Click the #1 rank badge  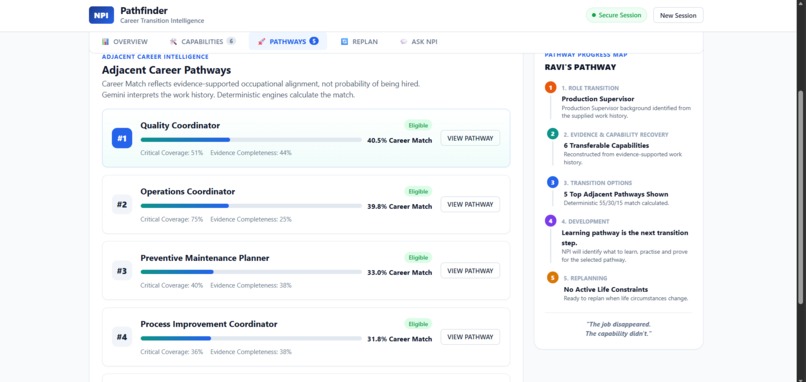click(122, 138)
